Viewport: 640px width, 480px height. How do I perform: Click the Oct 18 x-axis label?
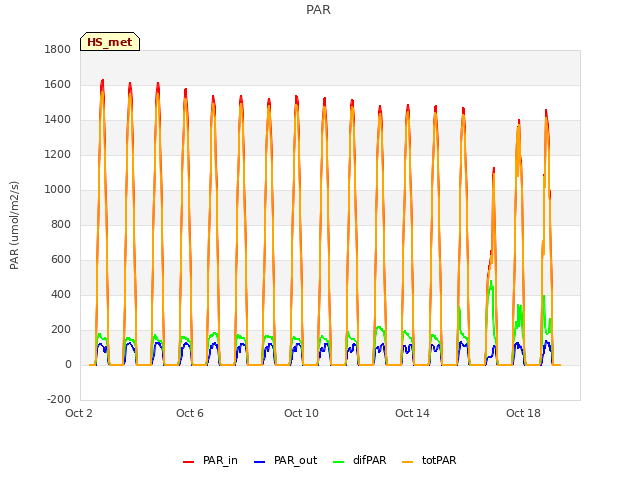pyautogui.click(x=523, y=413)
